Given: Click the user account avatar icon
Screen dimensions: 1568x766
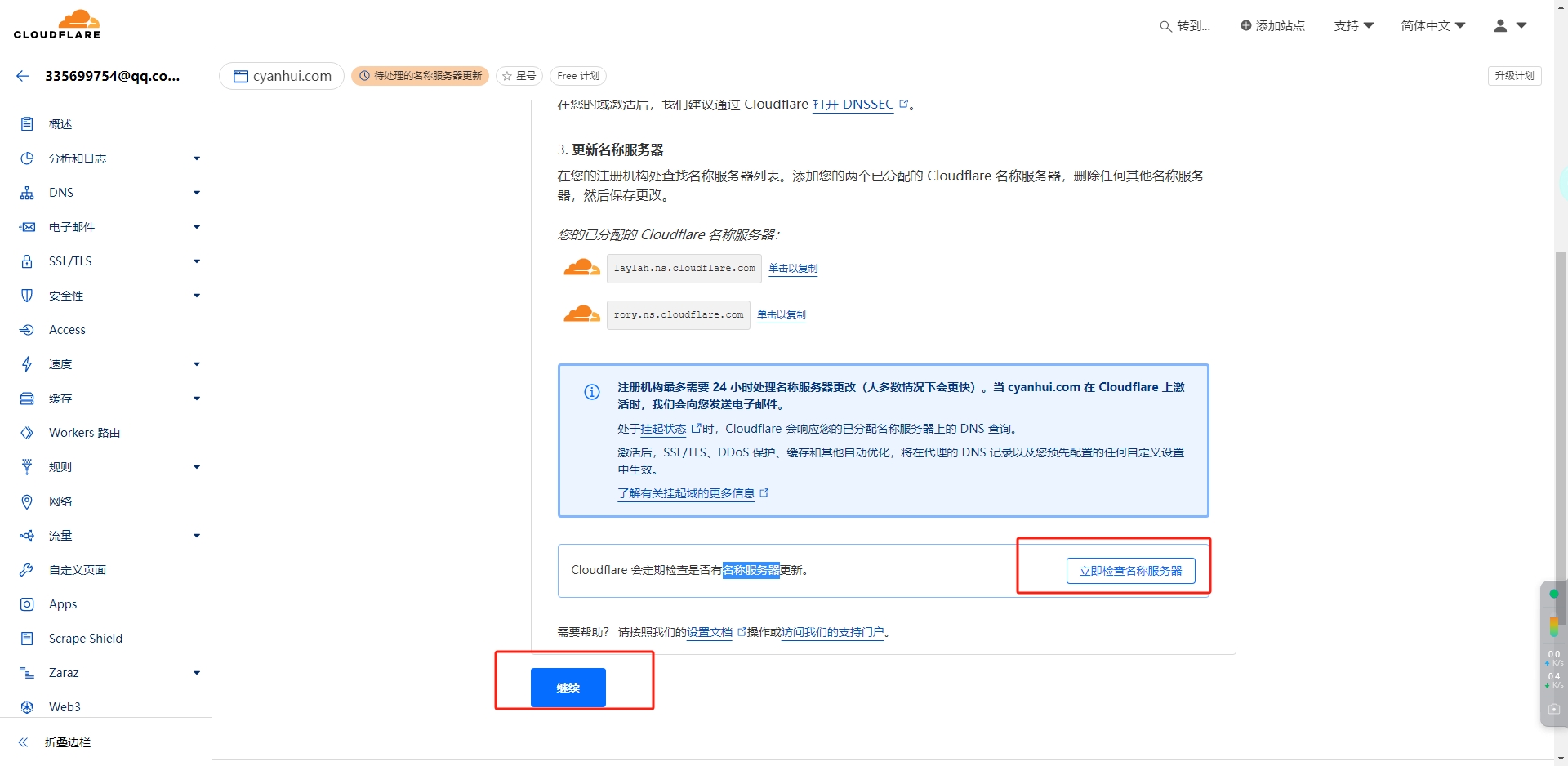Looking at the screenshot, I should pyautogui.click(x=1500, y=26).
